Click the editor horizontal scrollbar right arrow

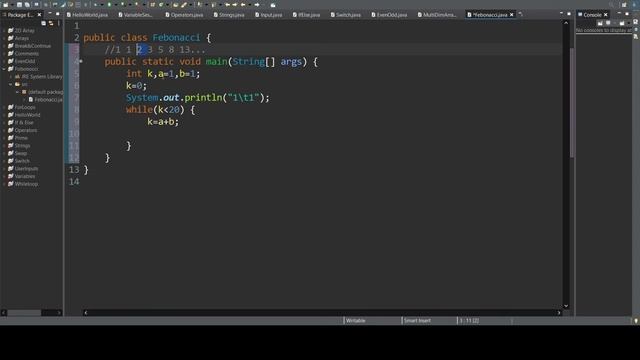pos(559,313)
